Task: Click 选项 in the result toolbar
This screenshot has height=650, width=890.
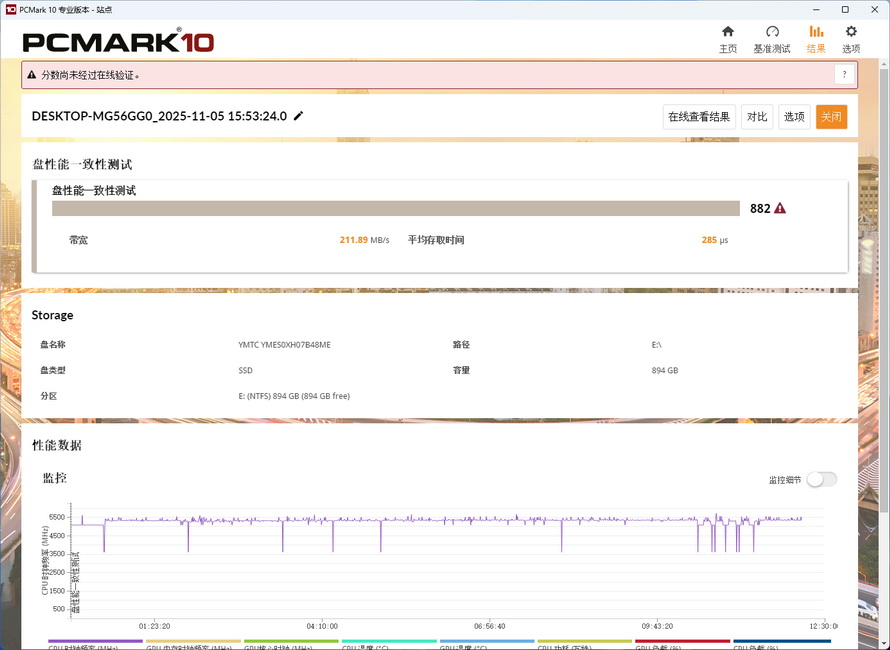Action: pos(794,116)
